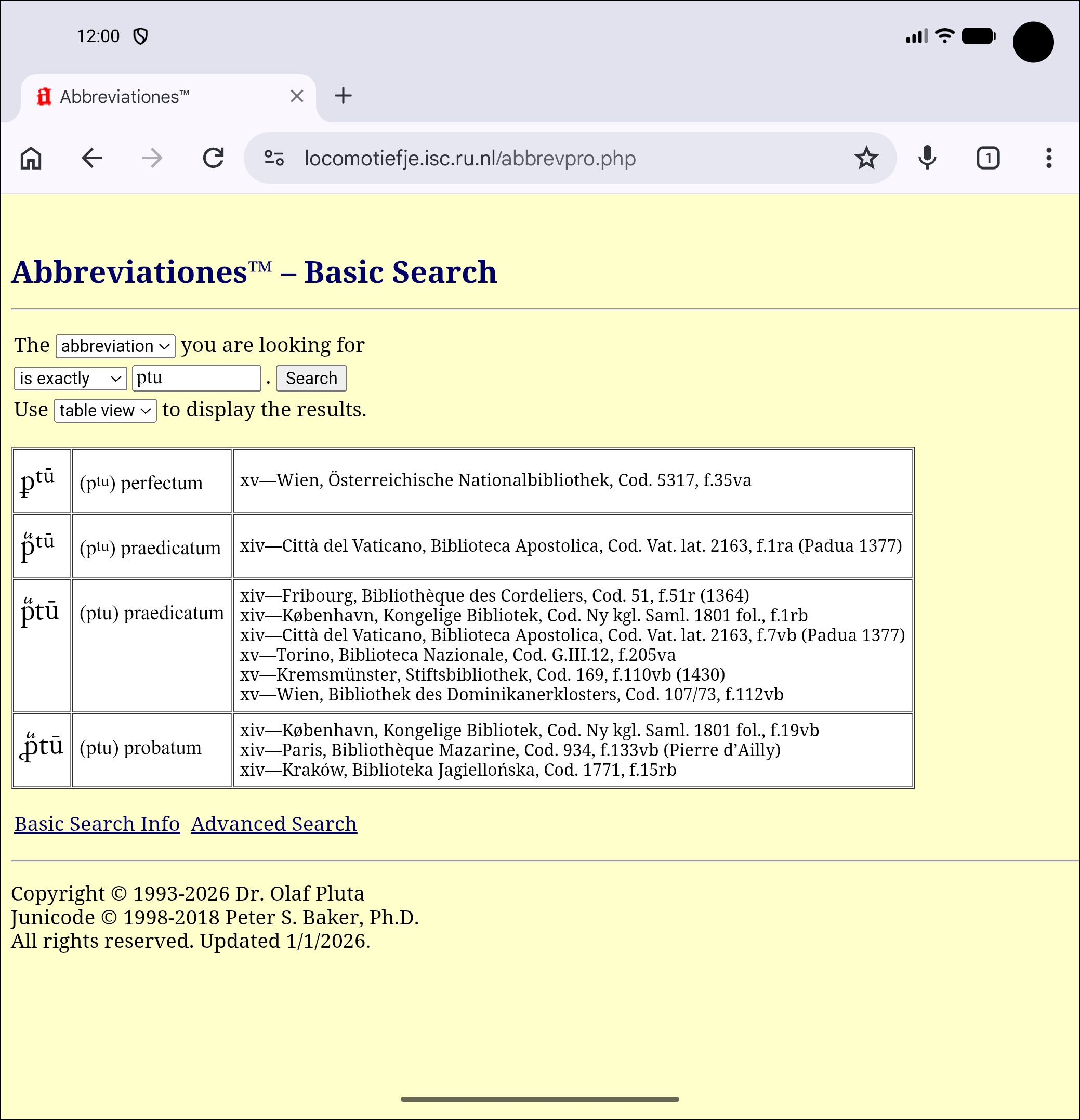The height and width of the screenshot is (1120, 1080).
Task: Open site settings icon in address bar
Action: pyautogui.click(x=274, y=158)
